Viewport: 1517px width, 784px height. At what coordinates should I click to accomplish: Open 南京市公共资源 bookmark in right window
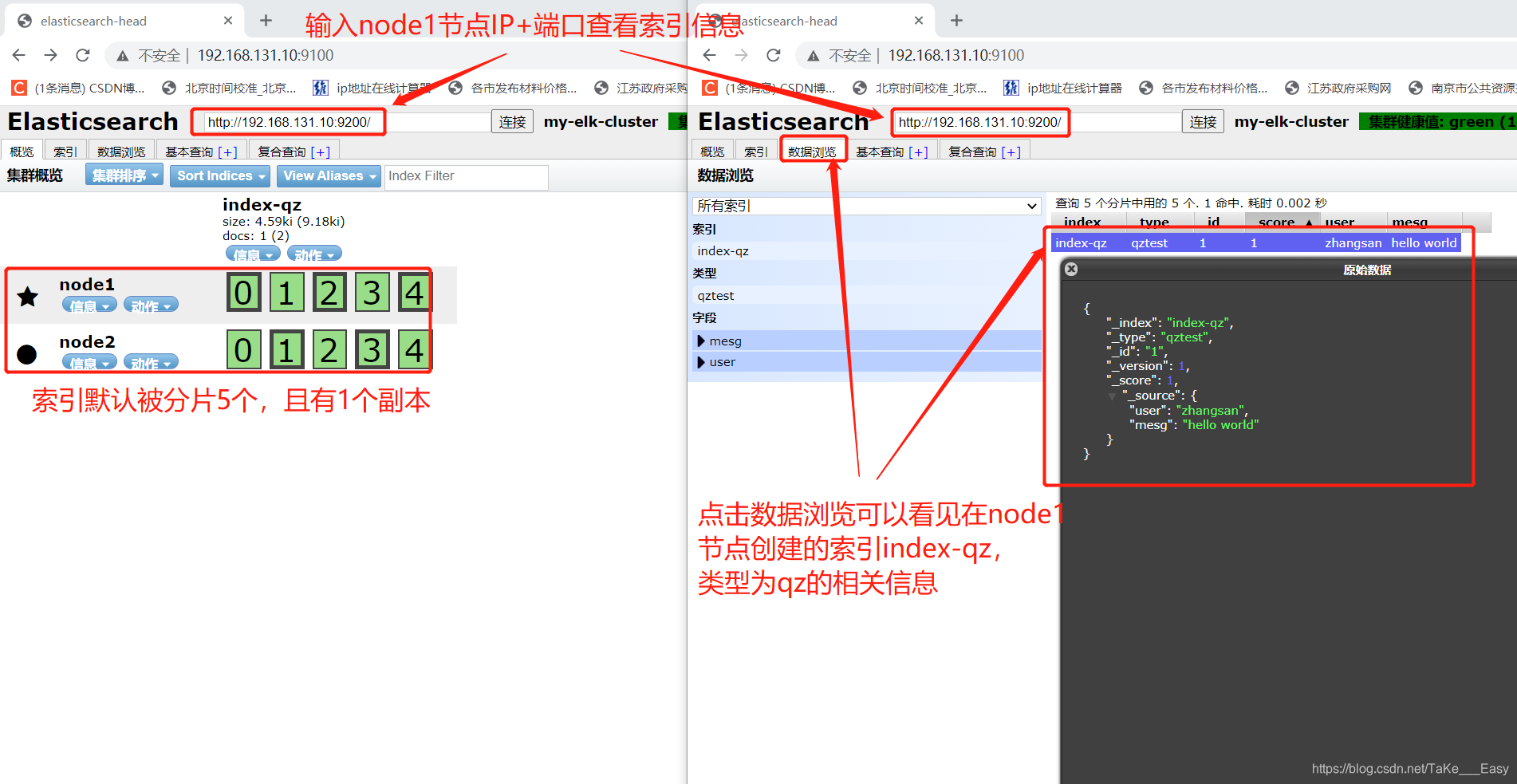tap(1462, 88)
